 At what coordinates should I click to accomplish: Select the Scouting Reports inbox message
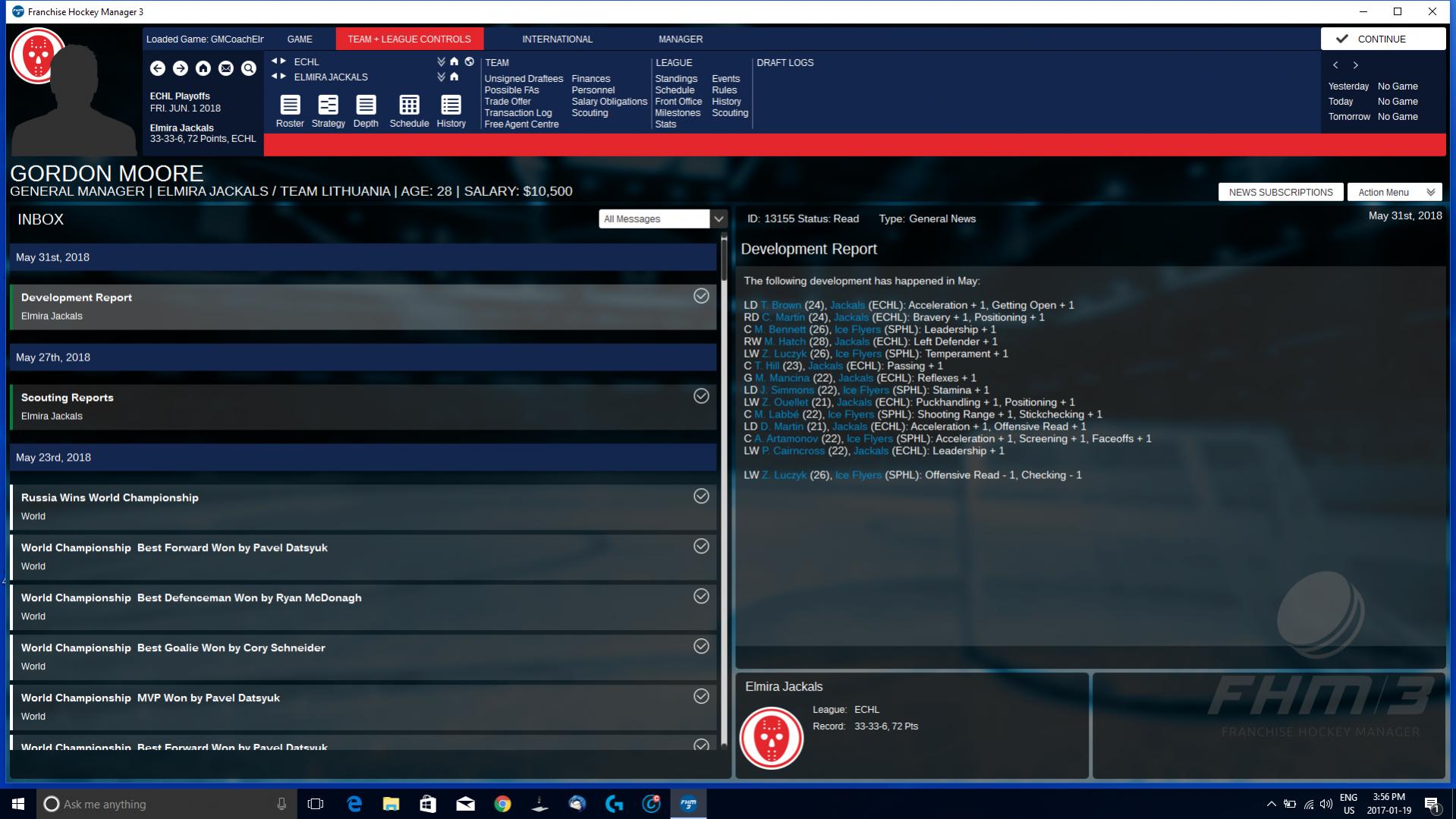pyautogui.click(x=363, y=407)
